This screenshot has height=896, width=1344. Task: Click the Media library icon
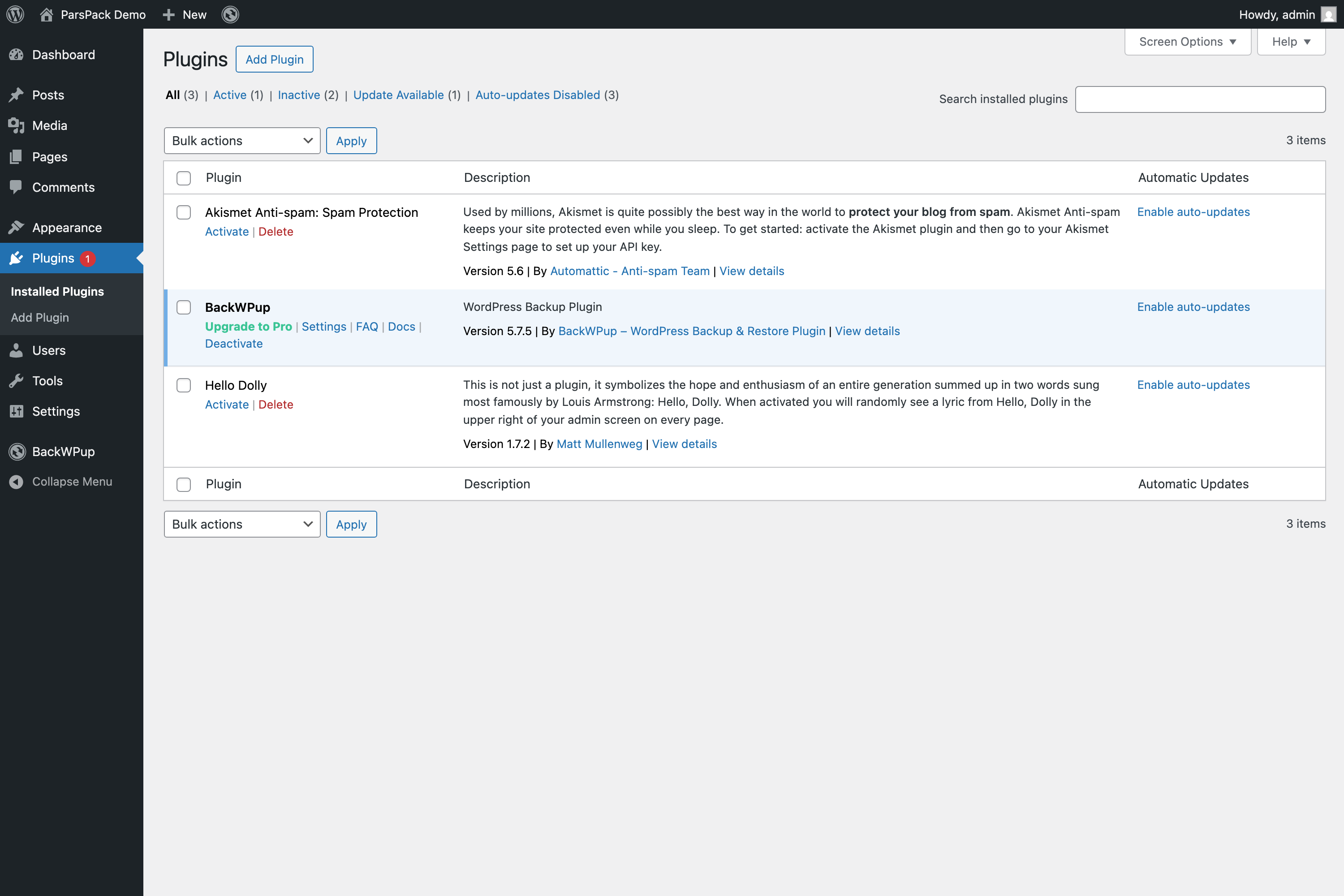click(x=16, y=126)
